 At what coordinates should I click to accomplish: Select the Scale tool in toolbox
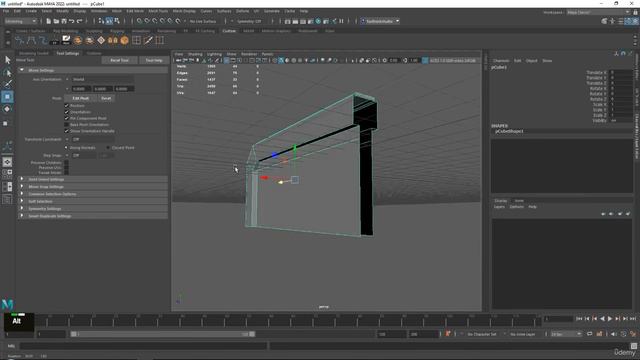6,123
